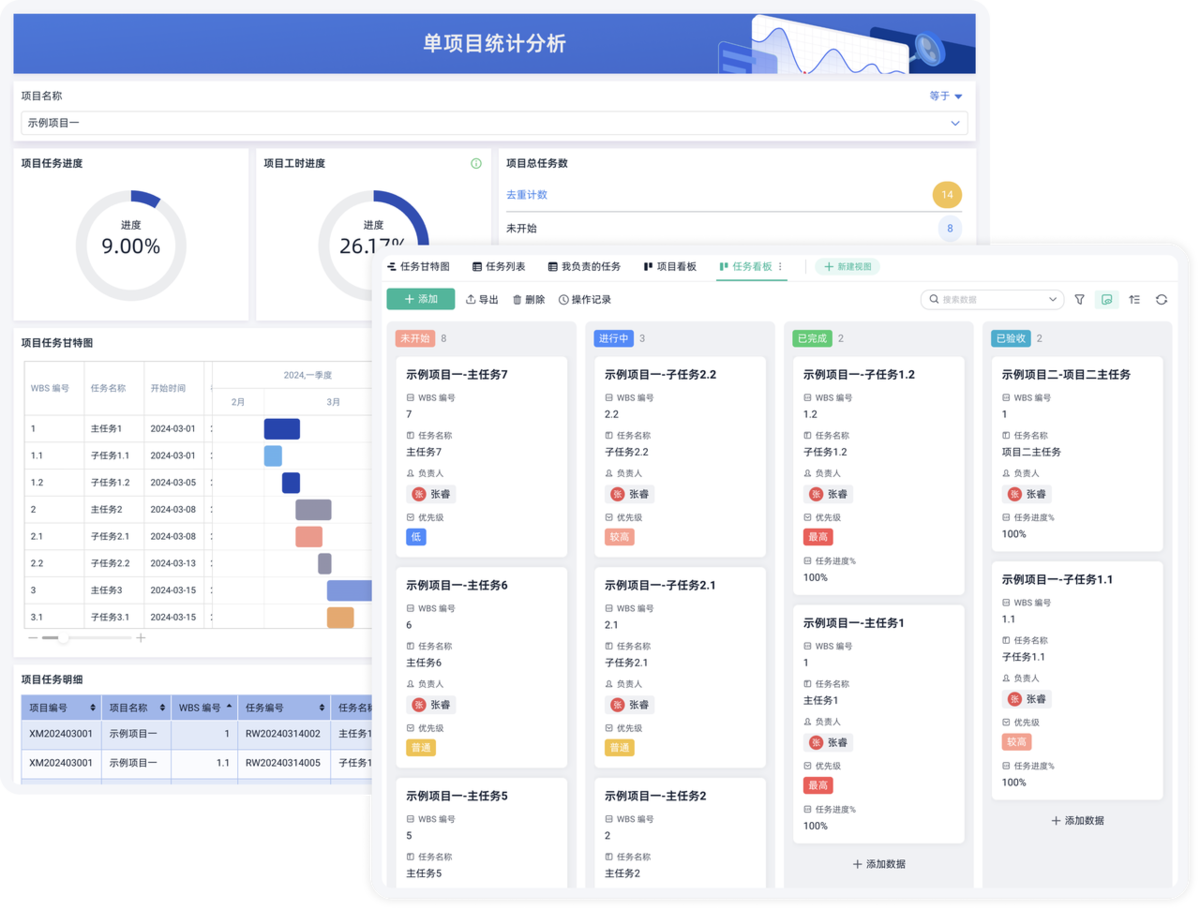The height and width of the screenshot is (910, 1200).
Task: Click 张睿 avatar on the 子任务1.2 card
Action: point(816,494)
